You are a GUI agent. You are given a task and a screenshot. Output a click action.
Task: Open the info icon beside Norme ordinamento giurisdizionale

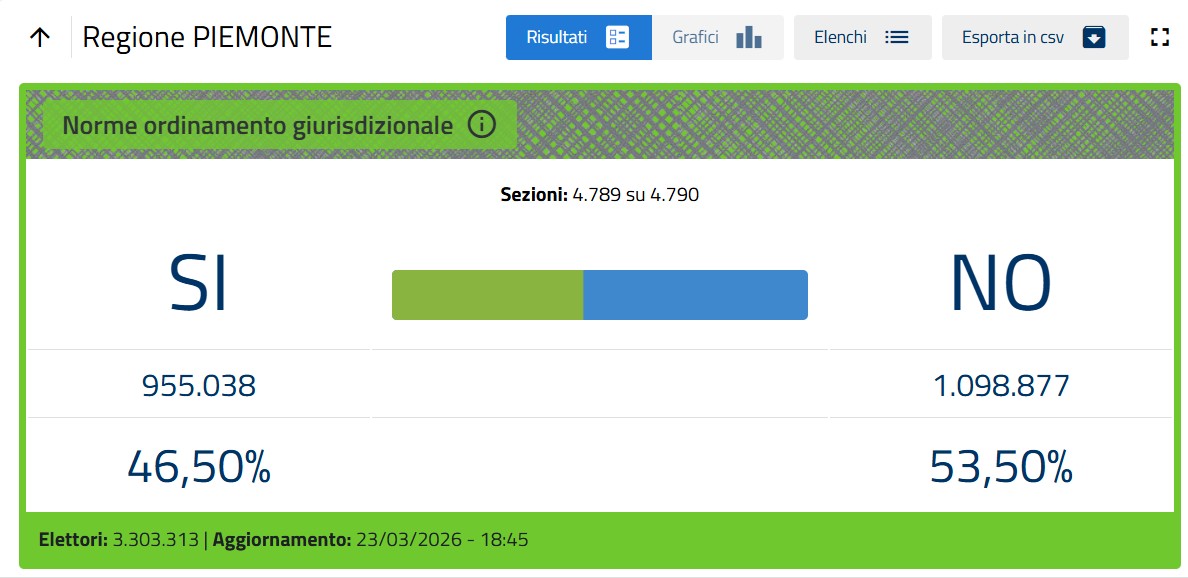click(x=482, y=126)
